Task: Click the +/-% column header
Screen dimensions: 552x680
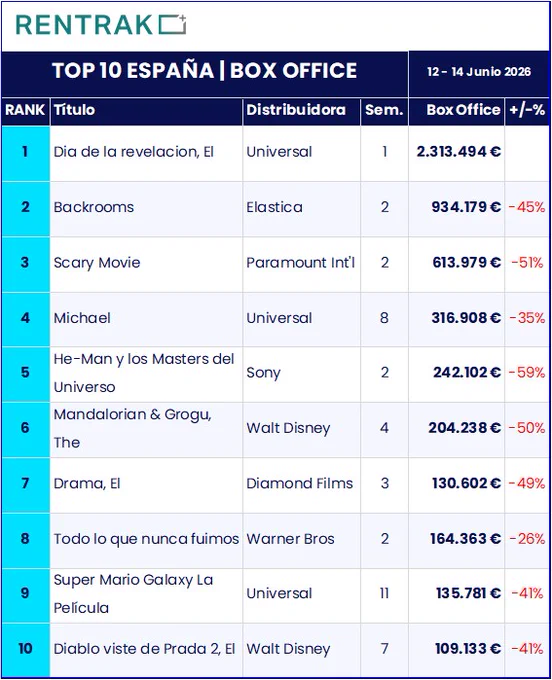Action: [x=527, y=110]
